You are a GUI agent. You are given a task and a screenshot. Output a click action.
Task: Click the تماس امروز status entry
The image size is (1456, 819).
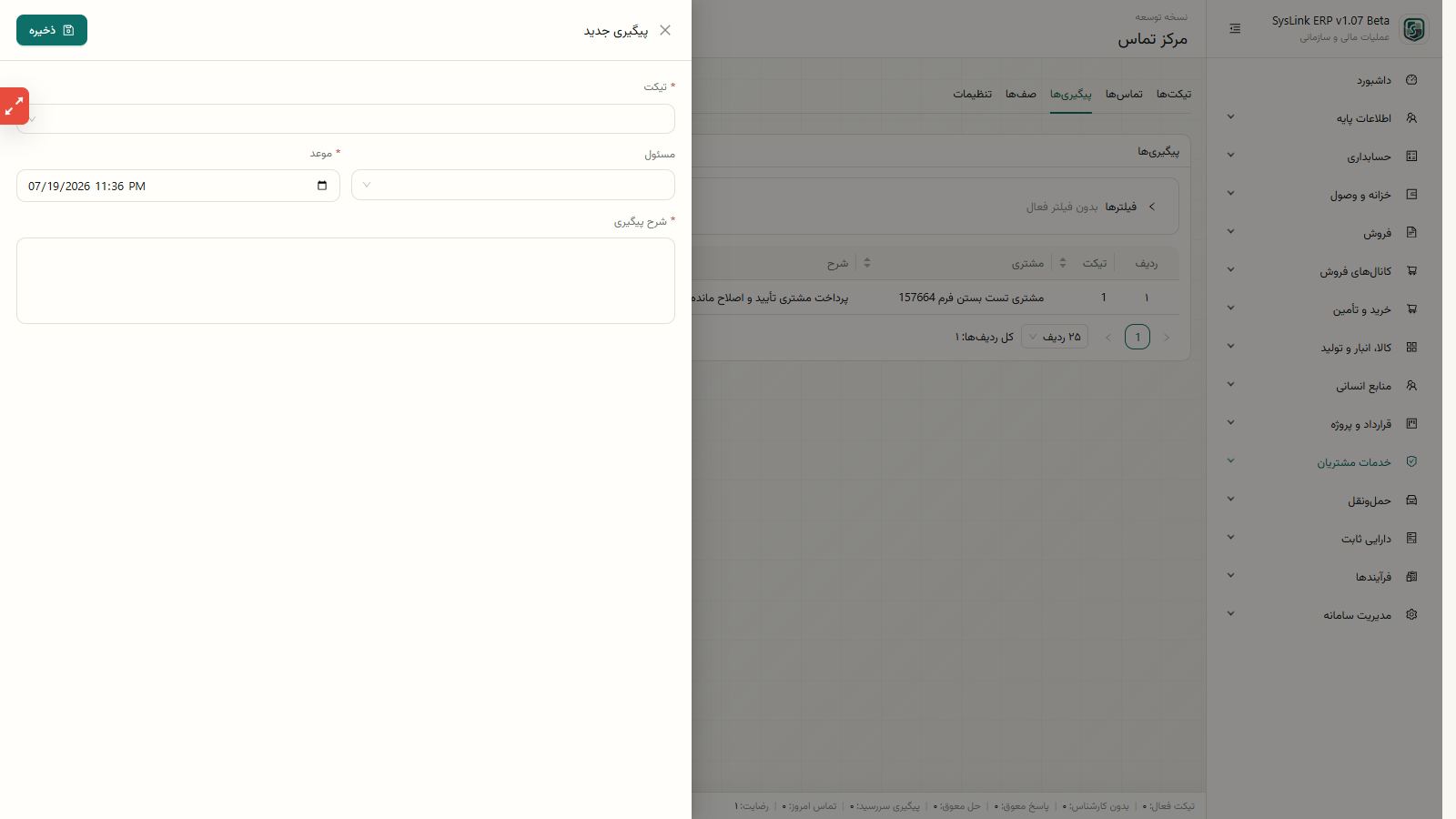[810, 806]
